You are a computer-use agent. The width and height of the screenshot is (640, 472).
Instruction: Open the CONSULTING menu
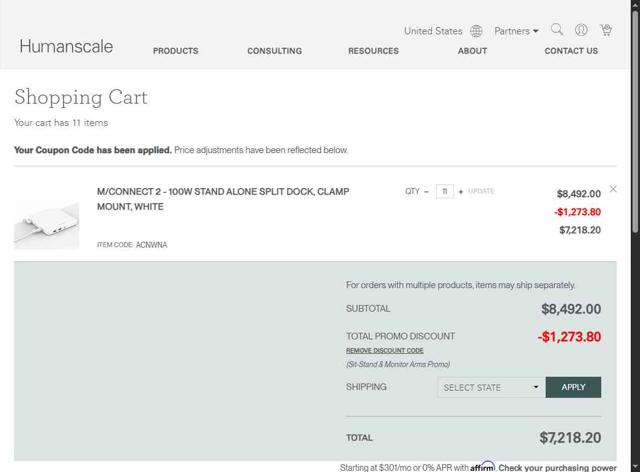tap(275, 51)
